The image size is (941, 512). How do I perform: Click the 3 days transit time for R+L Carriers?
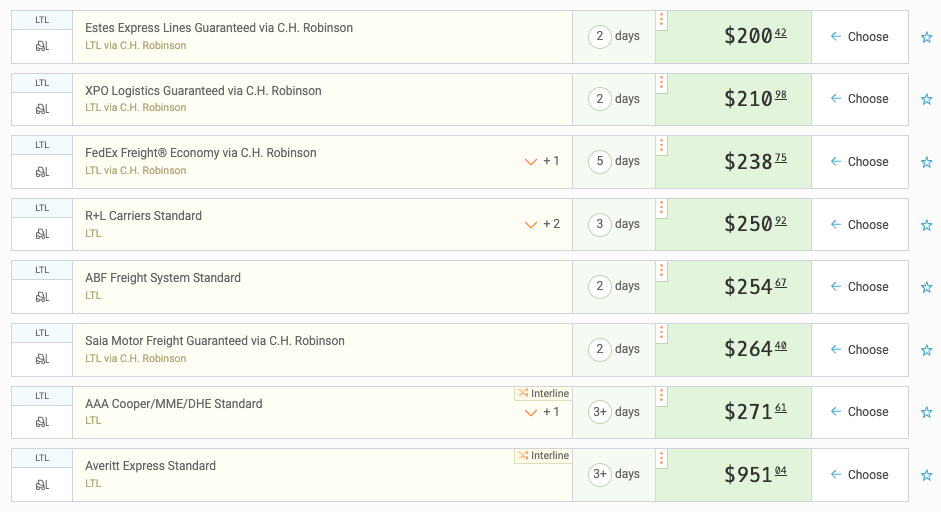coord(614,224)
